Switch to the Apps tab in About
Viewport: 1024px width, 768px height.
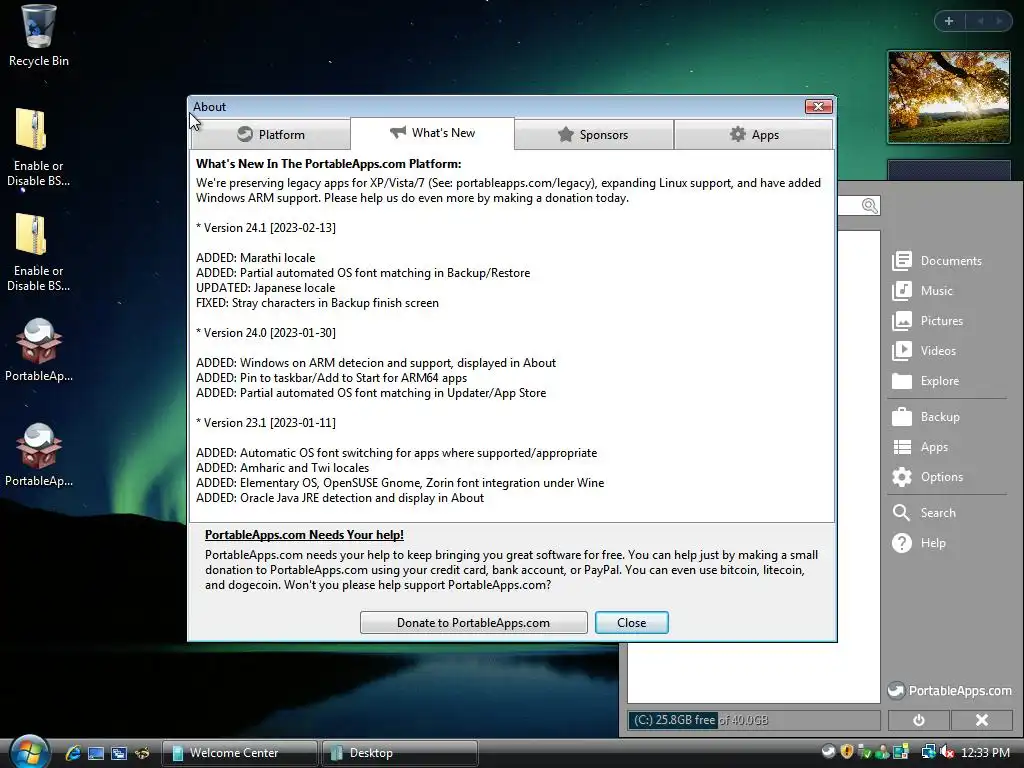click(754, 135)
